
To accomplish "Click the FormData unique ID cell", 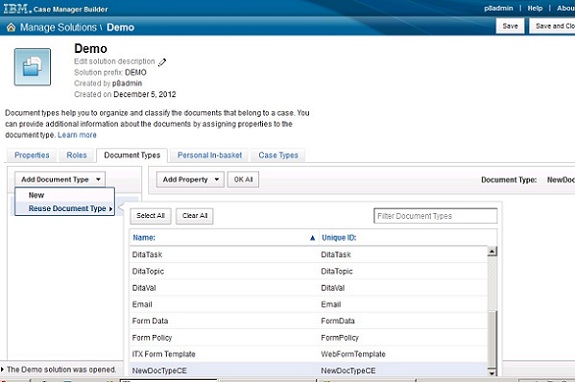I will (338, 321).
